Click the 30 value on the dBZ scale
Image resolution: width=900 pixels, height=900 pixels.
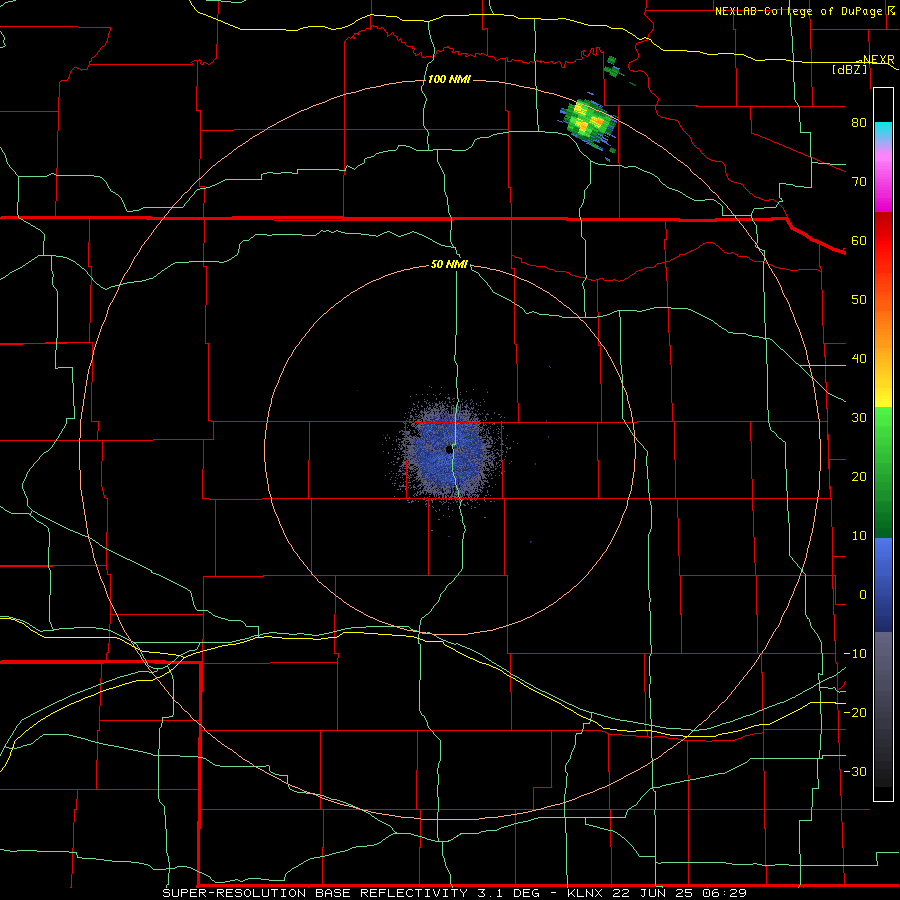[859, 418]
